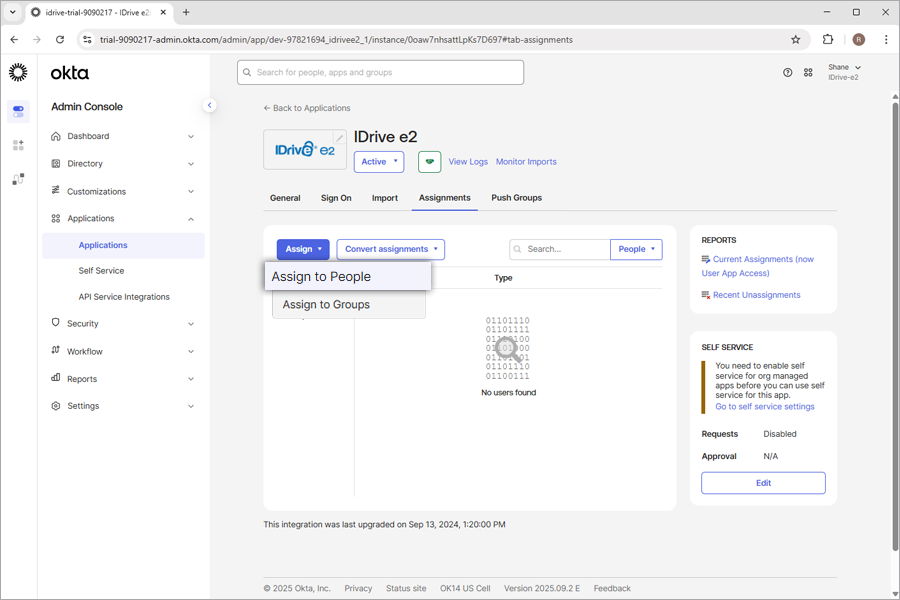Open the People filter dropdown
900x600 pixels.
pos(636,249)
